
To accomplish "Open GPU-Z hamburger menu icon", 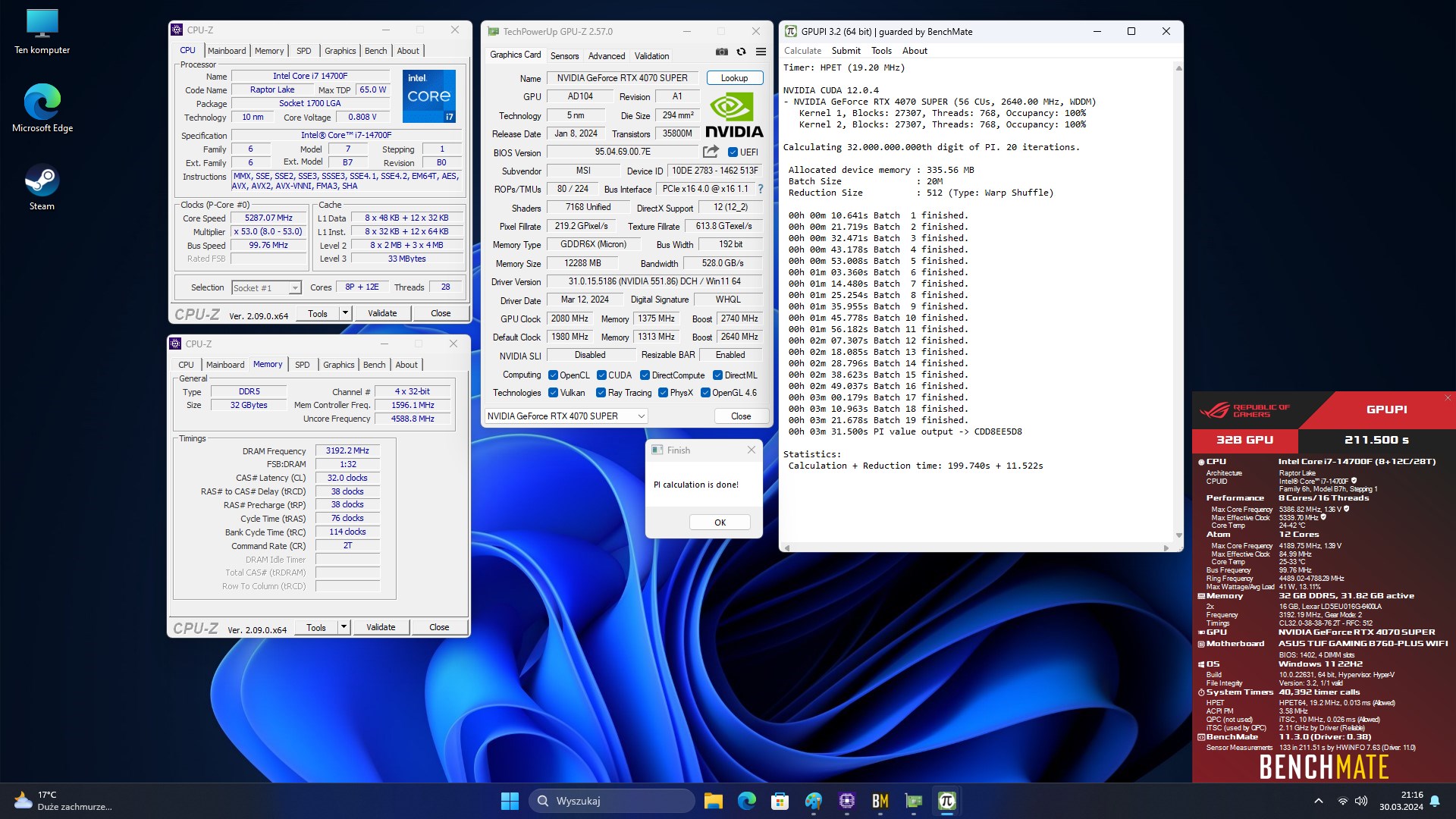I will (x=761, y=52).
